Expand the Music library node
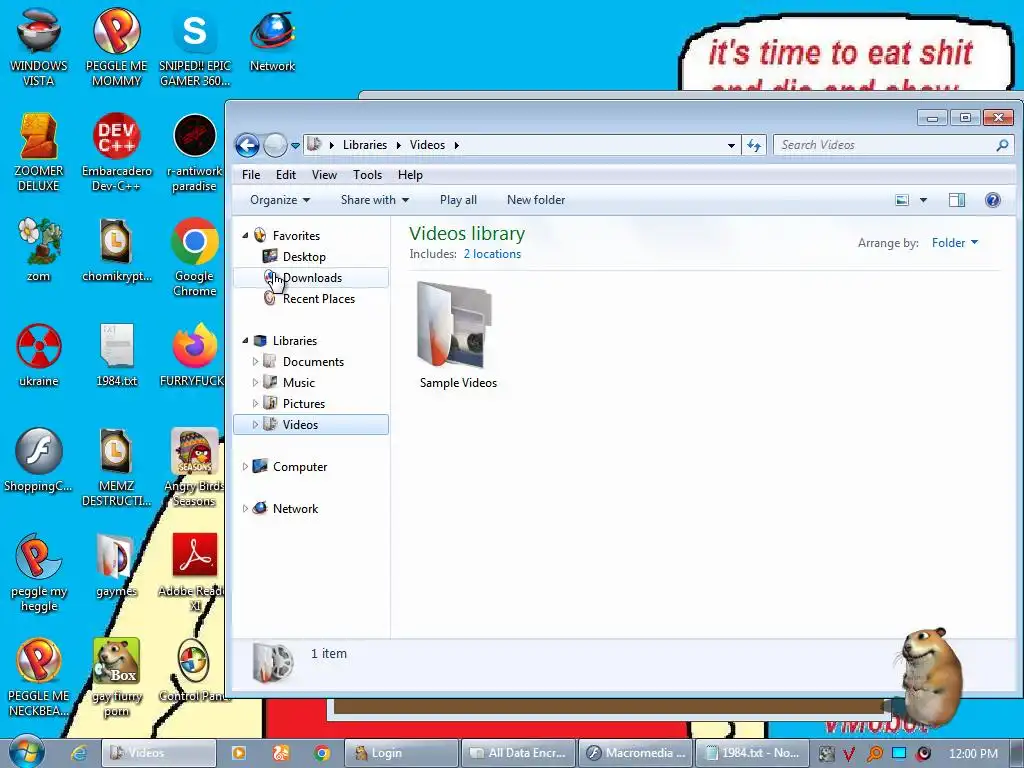This screenshot has width=1024, height=768. tap(255, 382)
